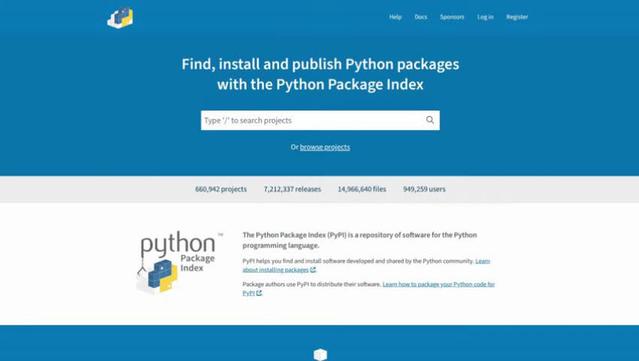
Task: Click the 7,212,337 releases statistic
Action: pyautogui.click(x=292, y=189)
